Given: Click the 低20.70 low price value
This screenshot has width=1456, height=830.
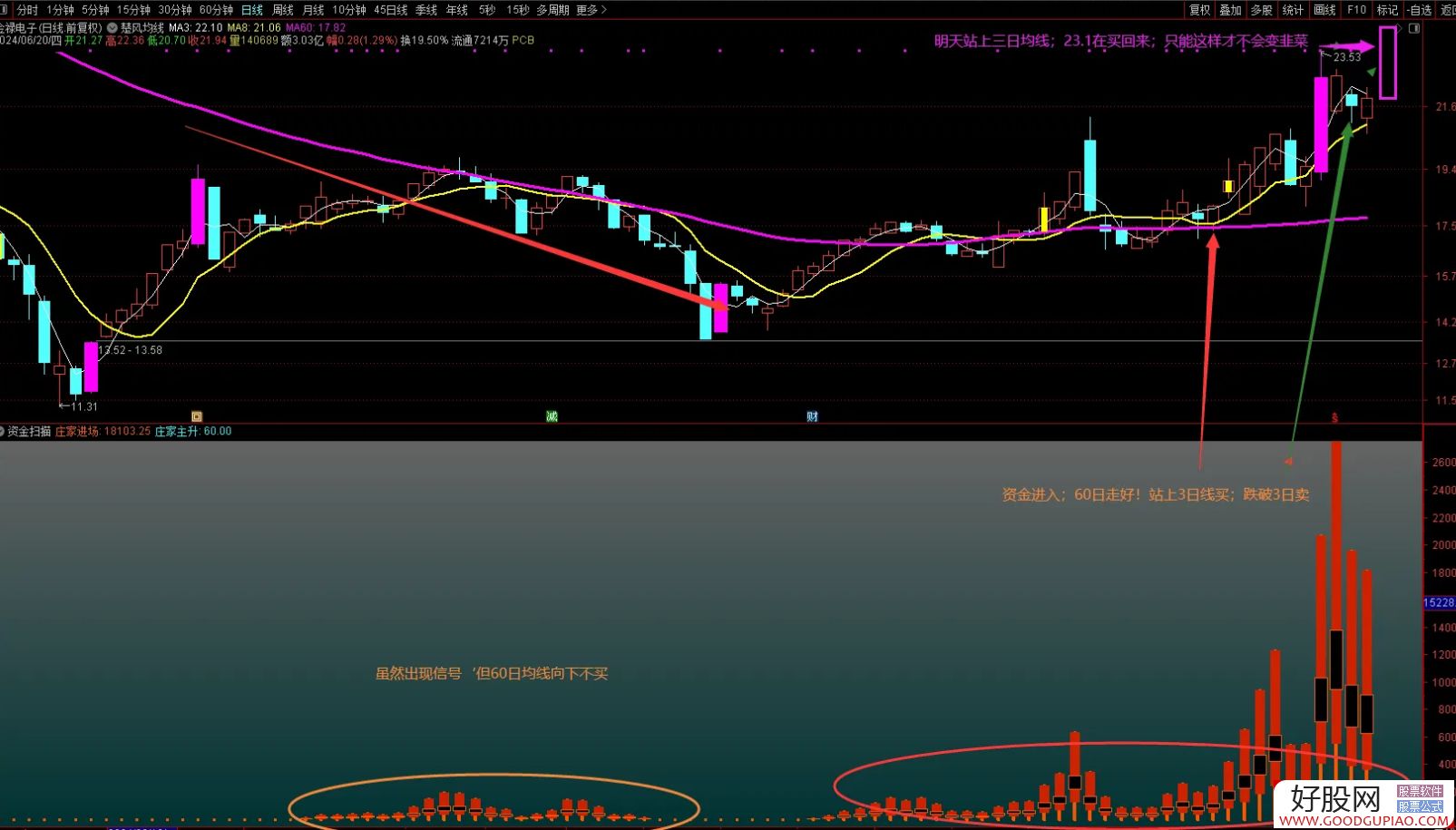Looking at the screenshot, I should click(166, 41).
